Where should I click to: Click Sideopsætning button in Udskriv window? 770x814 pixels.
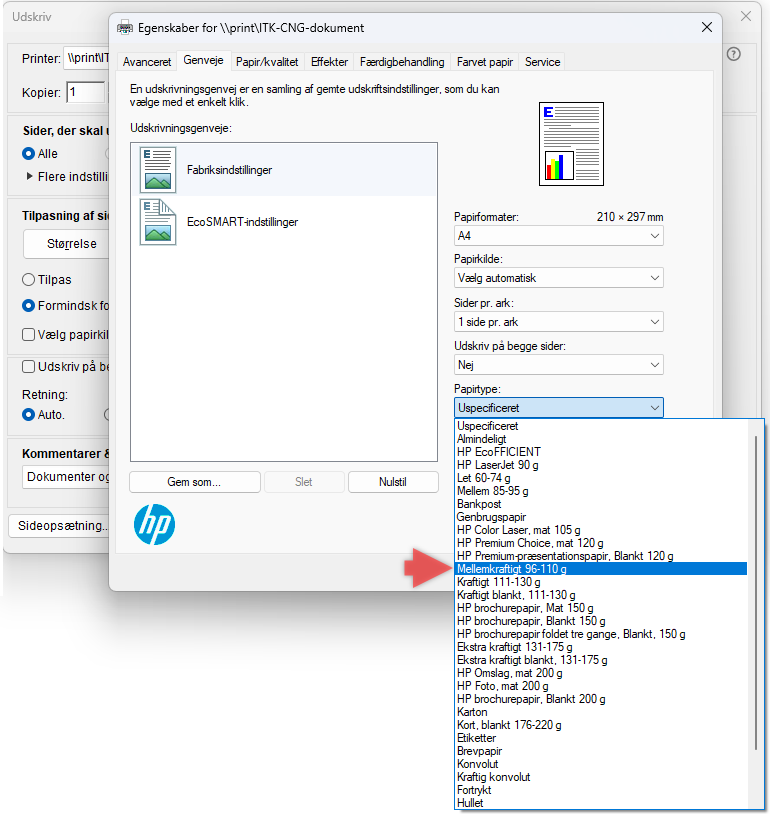[59, 525]
